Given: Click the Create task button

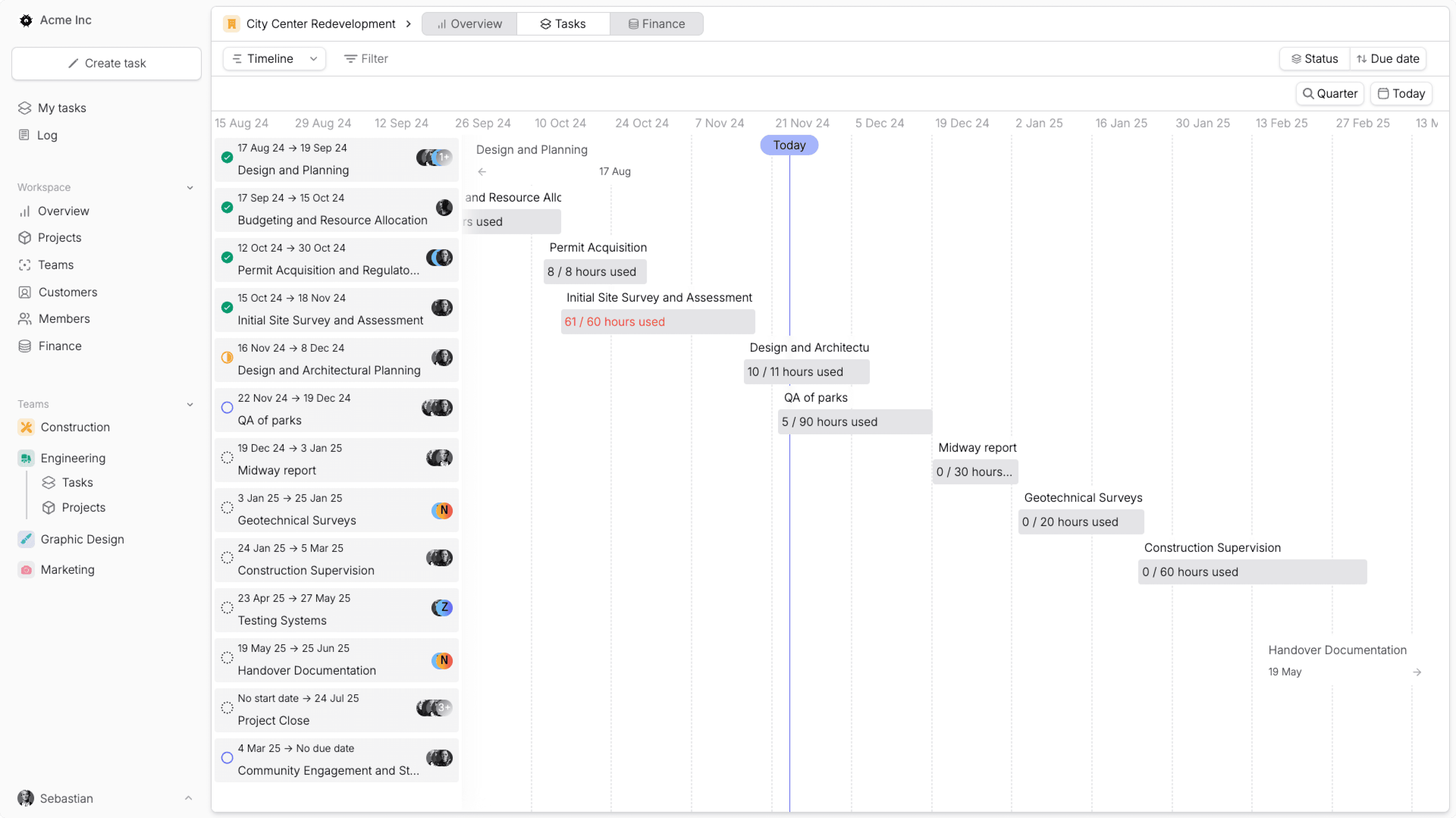Looking at the screenshot, I should (106, 63).
